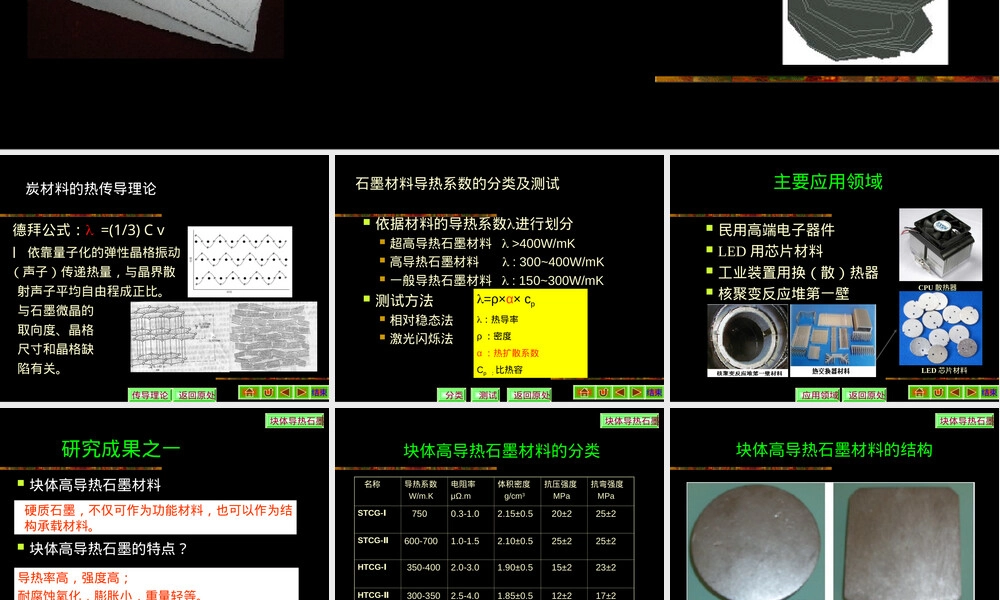
Task: Click 块体导热石墨 tag on the 块体高导热石墨材料的分类 slide
Action: point(630,421)
